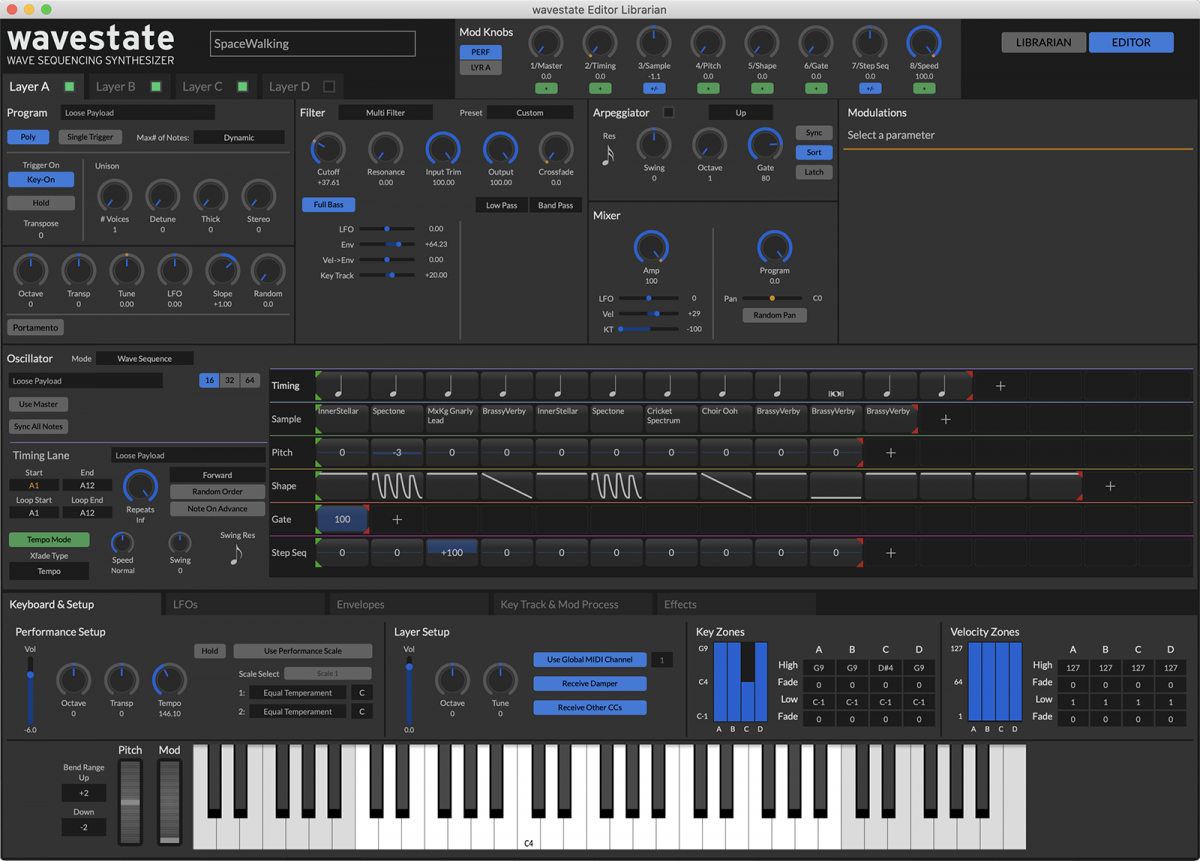Click the Random Pan button
The height and width of the screenshot is (861, 1200).
tap(774, 315)
